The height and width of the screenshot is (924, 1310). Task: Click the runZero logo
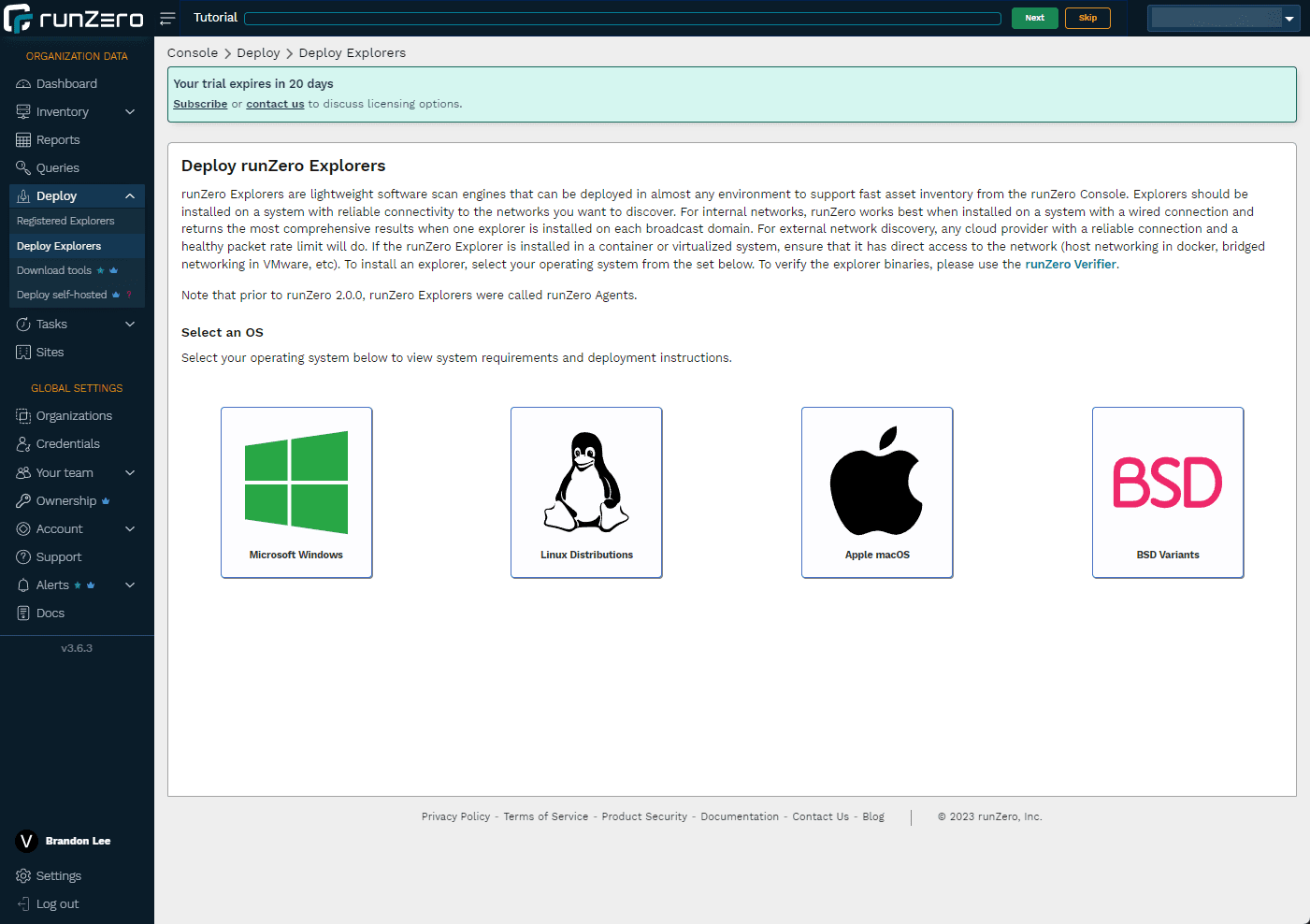click(x=75, y=18)
